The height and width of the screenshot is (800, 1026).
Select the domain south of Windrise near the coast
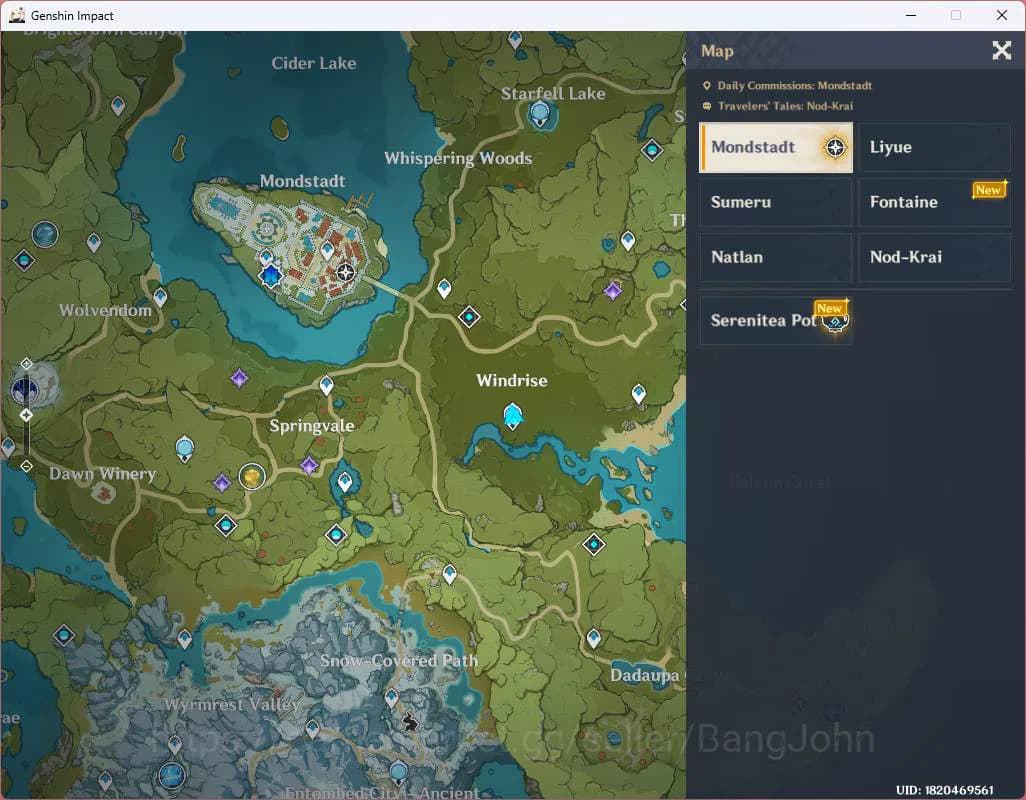click(594, 544)
